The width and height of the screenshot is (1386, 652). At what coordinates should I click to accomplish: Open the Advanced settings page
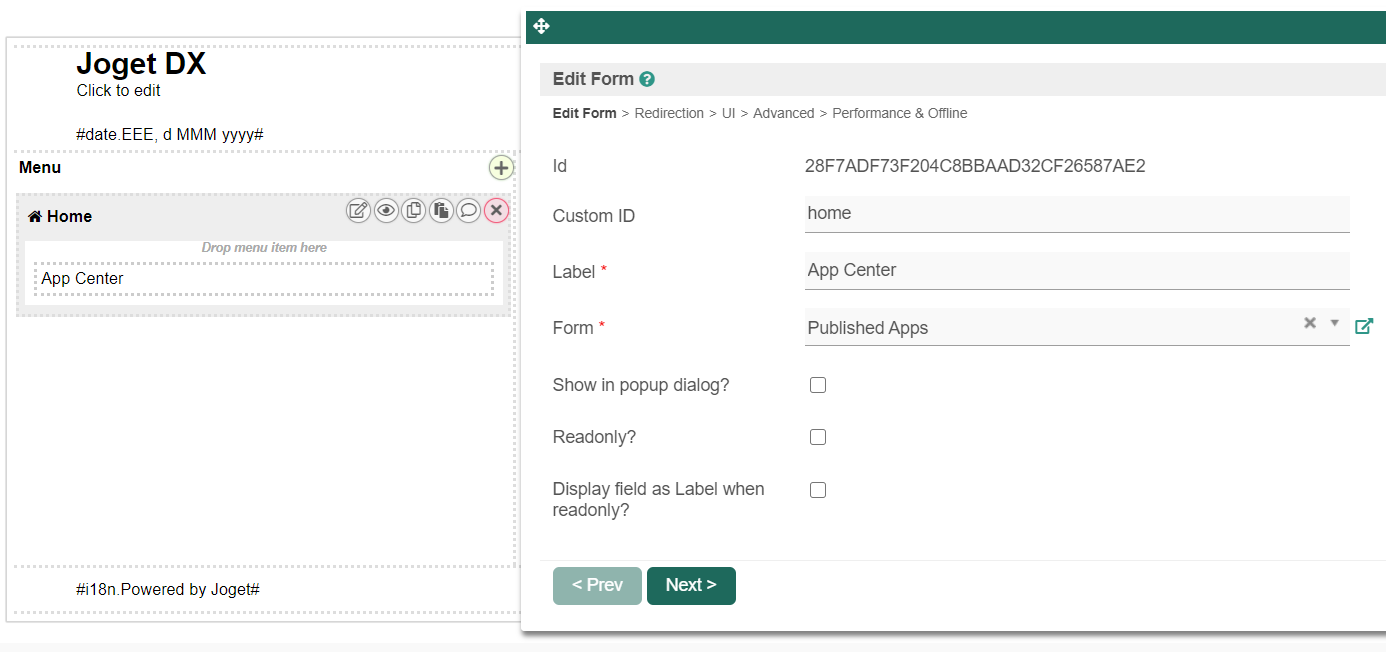783,113
